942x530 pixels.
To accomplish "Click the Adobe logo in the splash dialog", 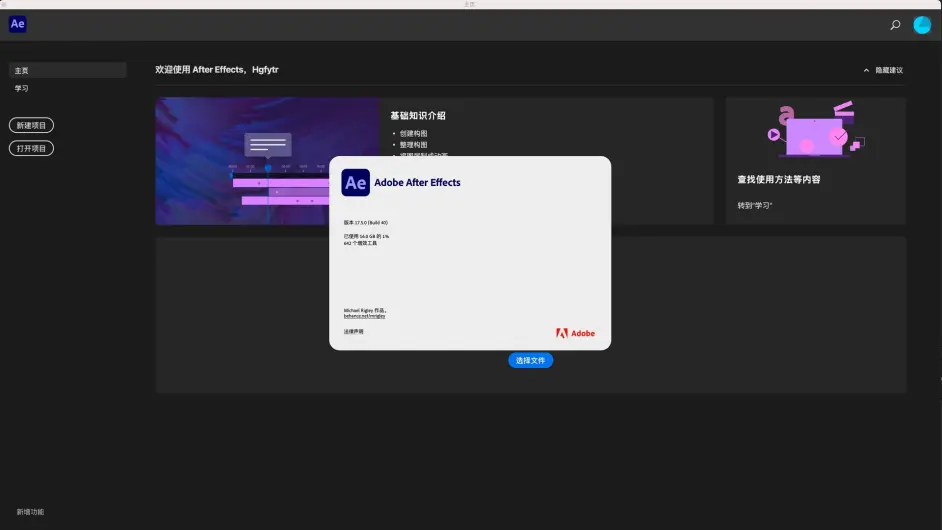I will [575, 333].
